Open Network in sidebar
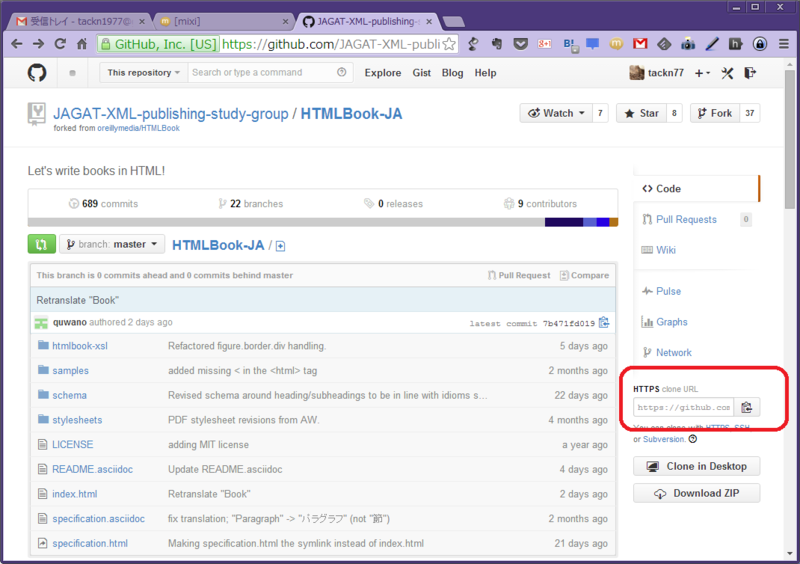 (673, 353)
